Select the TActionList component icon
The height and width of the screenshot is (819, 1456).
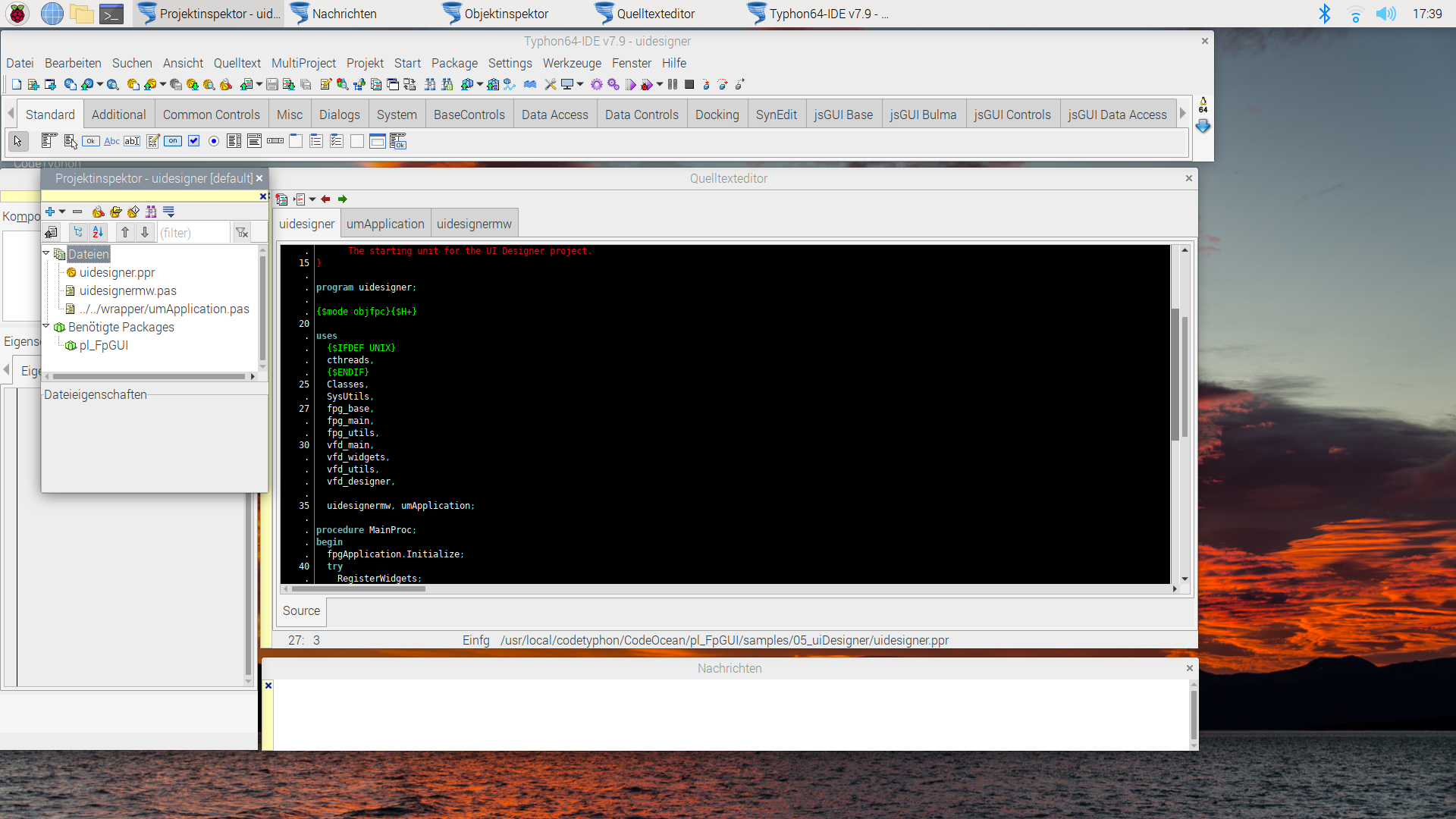pyautogui.click(x=398, y=141)
